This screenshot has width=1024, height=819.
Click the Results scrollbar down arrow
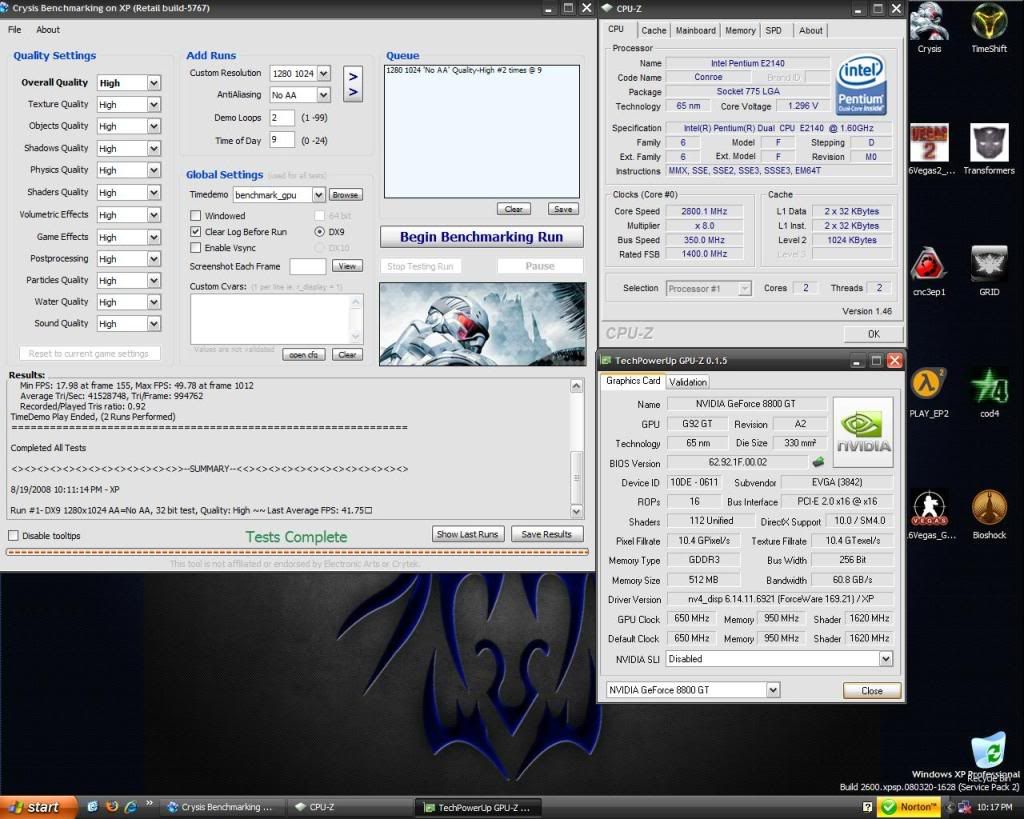pyautogui.click(x=576, y=511)
